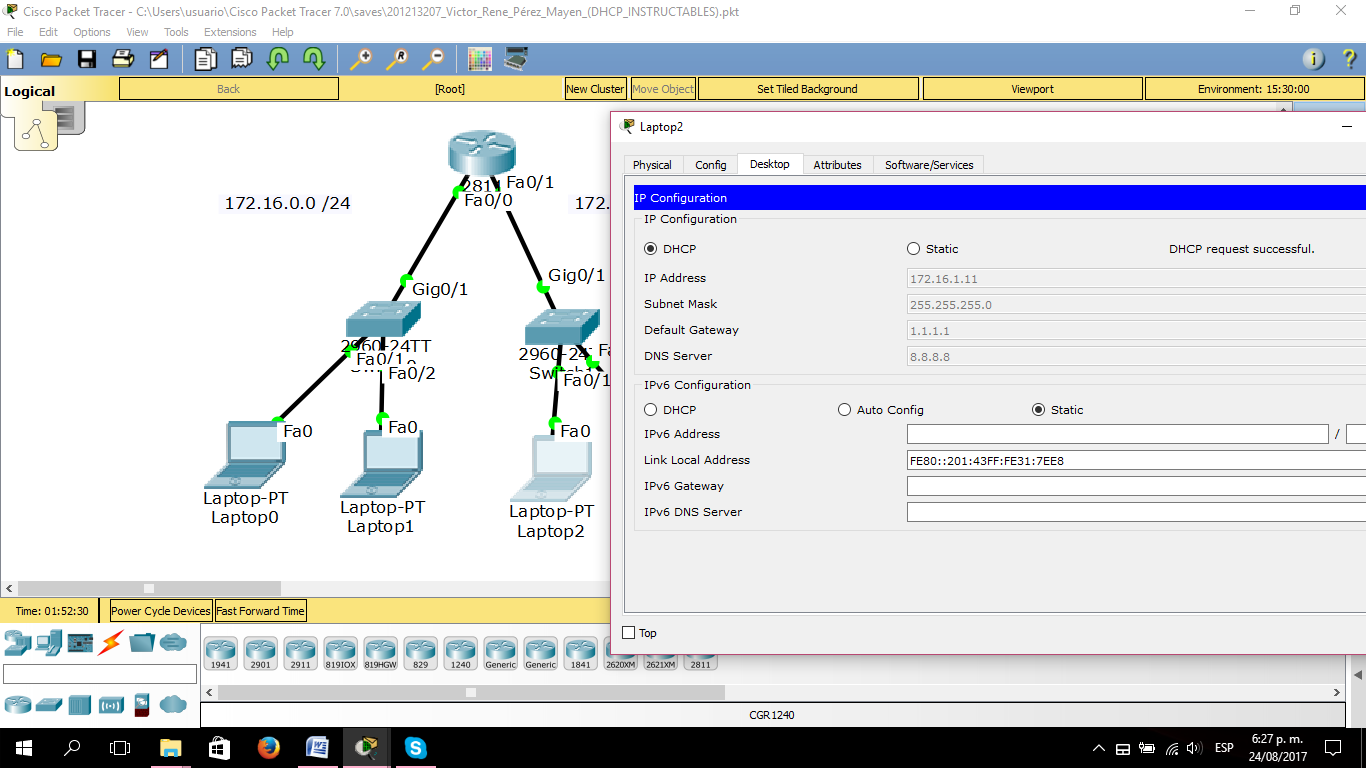
Task: Select IPv6 Static radio button
Action: [x=1038, y=410]
